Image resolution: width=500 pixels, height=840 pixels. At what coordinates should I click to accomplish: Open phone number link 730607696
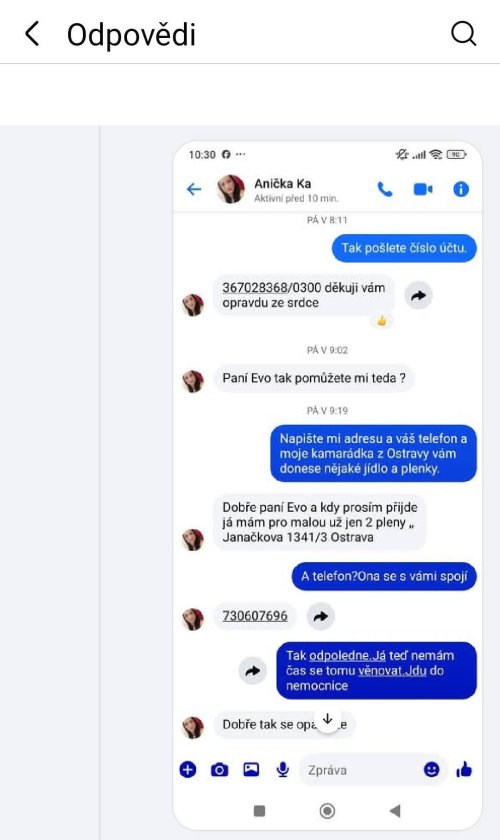tap(255, 616)
